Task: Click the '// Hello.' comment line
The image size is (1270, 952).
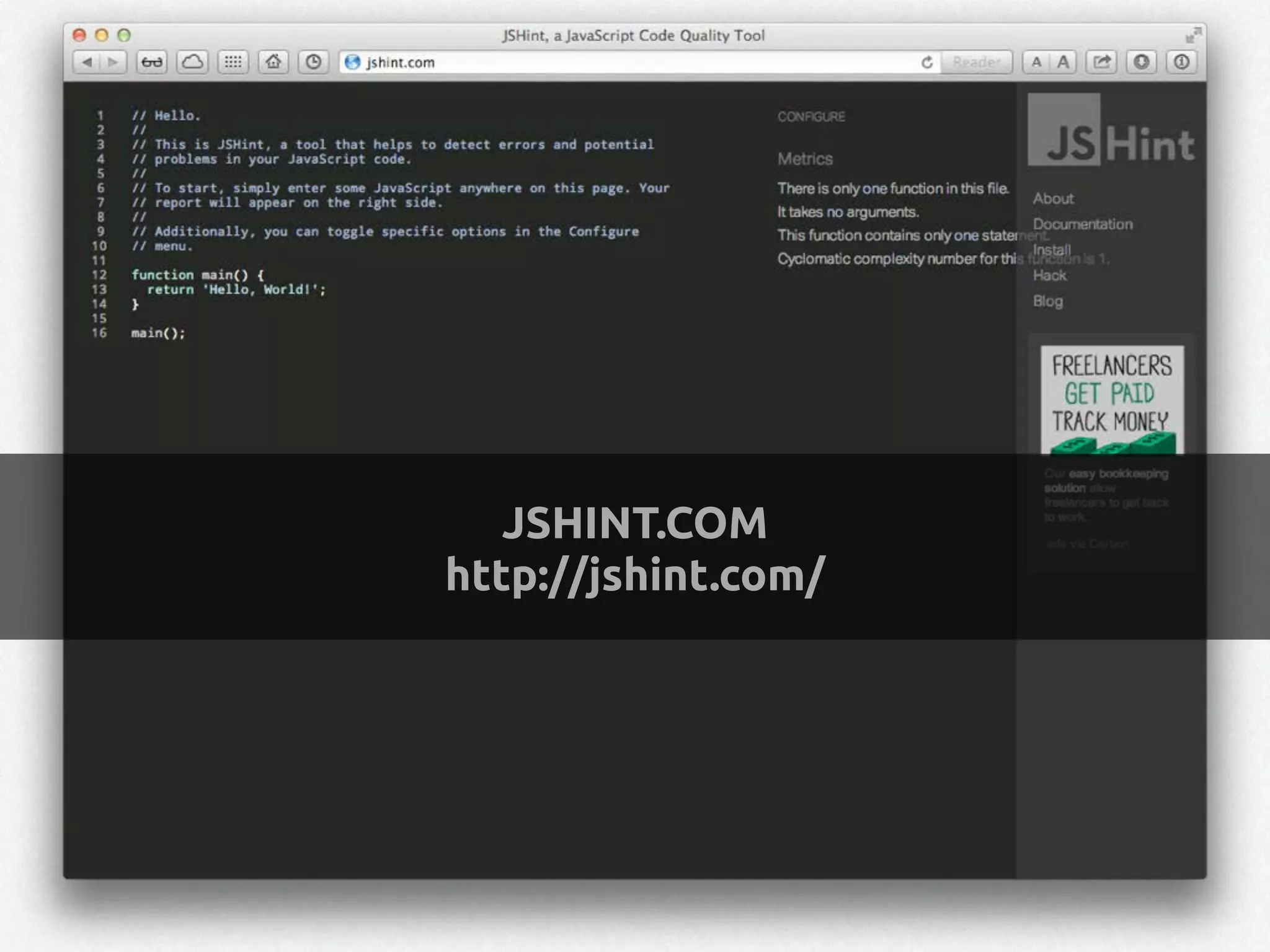Action: [x=166, y=115]
